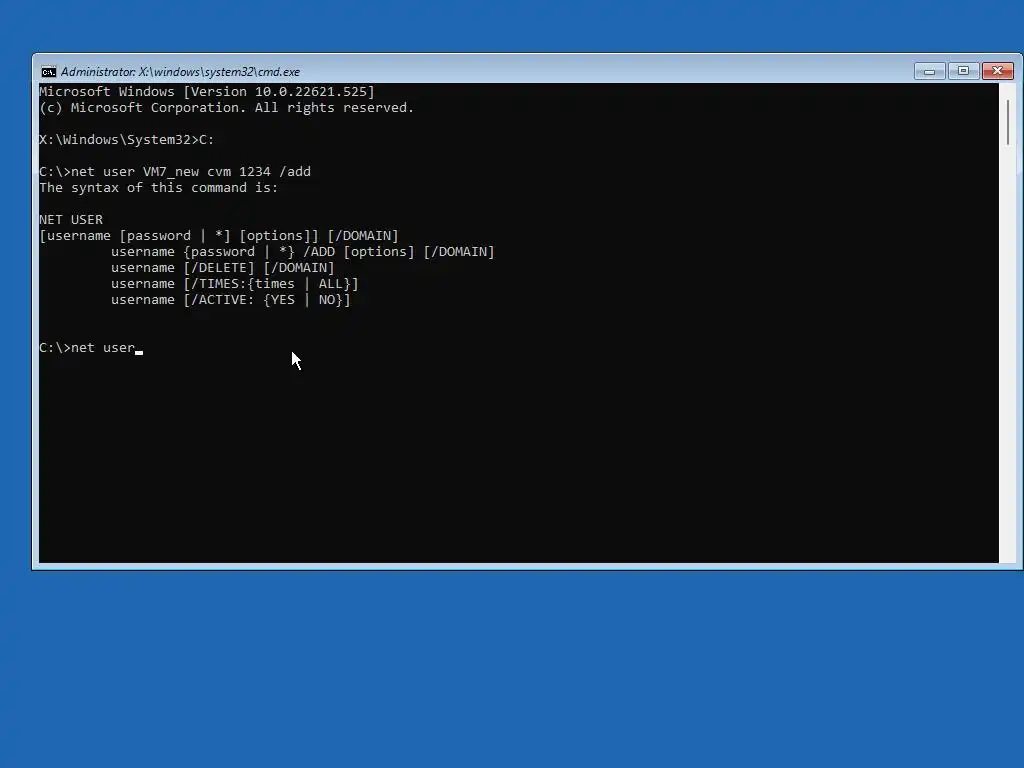Click the '[username [password | *] [options]] [/DOMAIN]' line
The image size is (1024, 768).
click(x=219, y=236)
